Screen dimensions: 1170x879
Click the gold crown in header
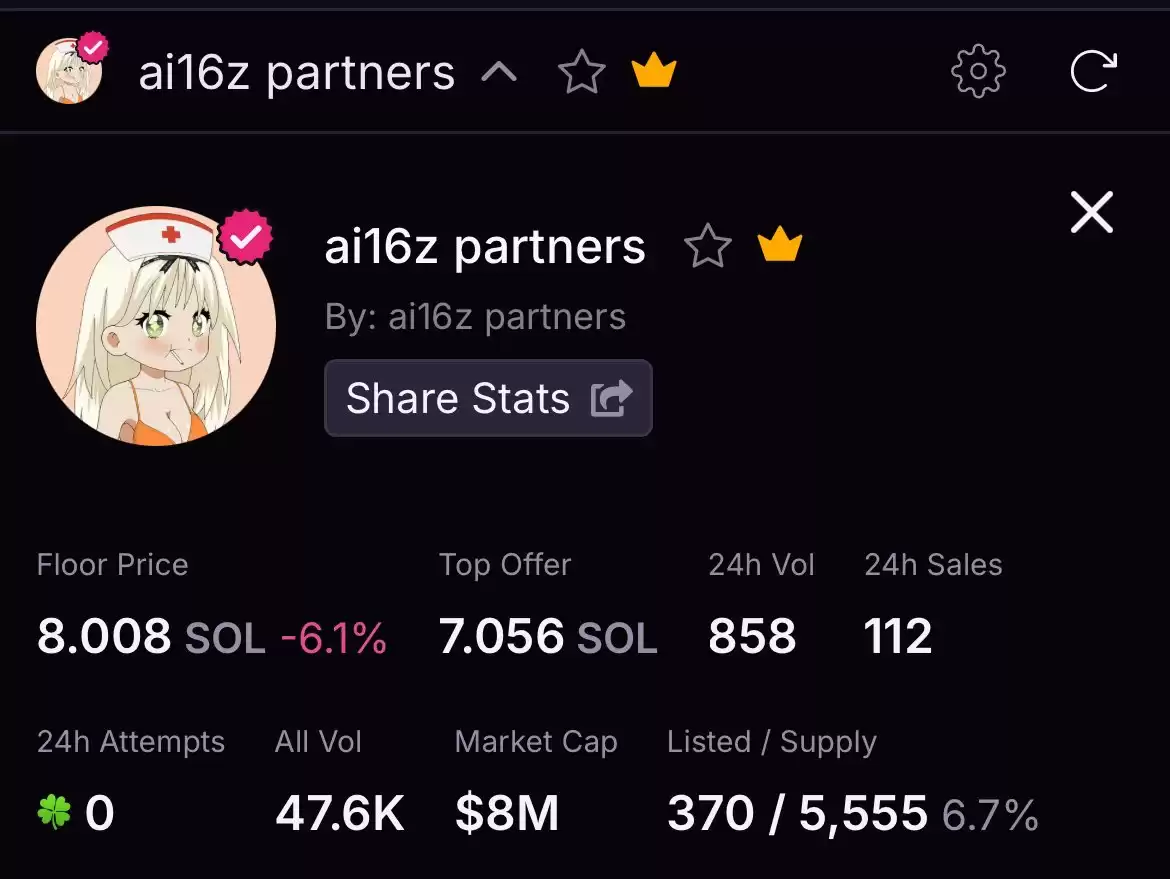coord(654,70)
